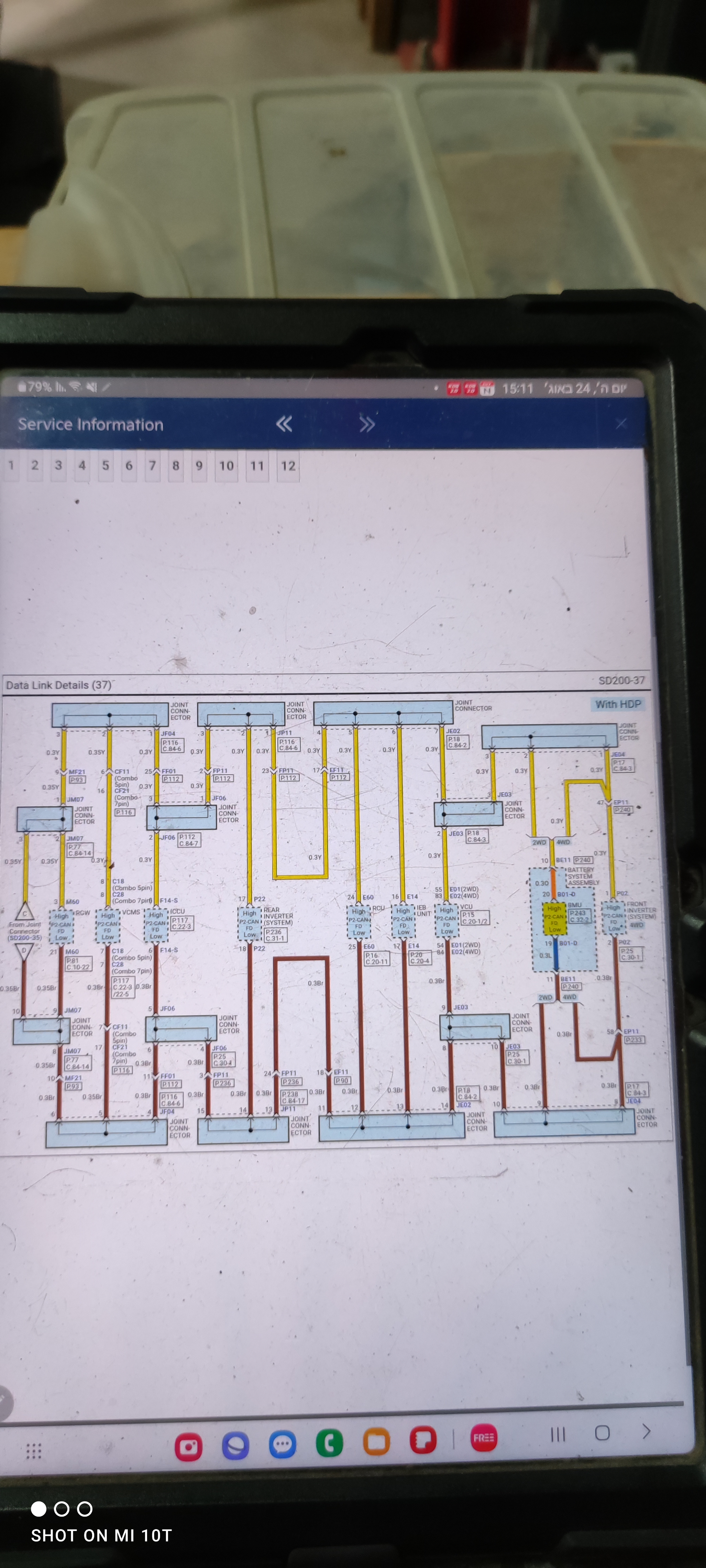Go to previous page with double-left chevron
Image resolution: width=706 pixels, height=1568 pixels.
coord(284,423)
